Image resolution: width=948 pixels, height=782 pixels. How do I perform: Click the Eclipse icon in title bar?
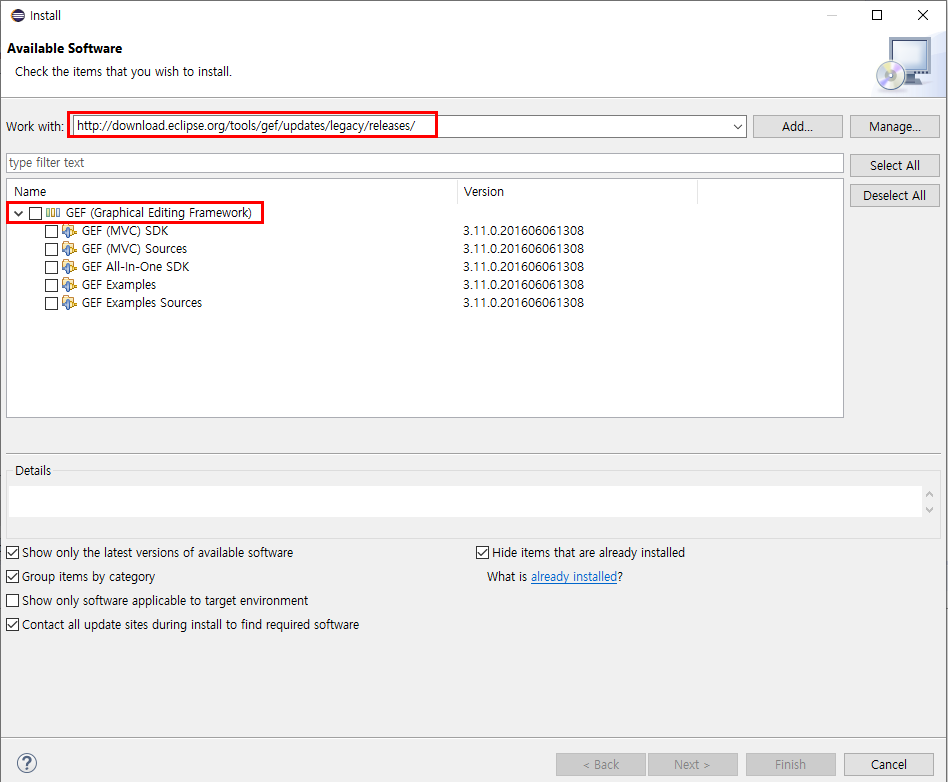point(18,15)
